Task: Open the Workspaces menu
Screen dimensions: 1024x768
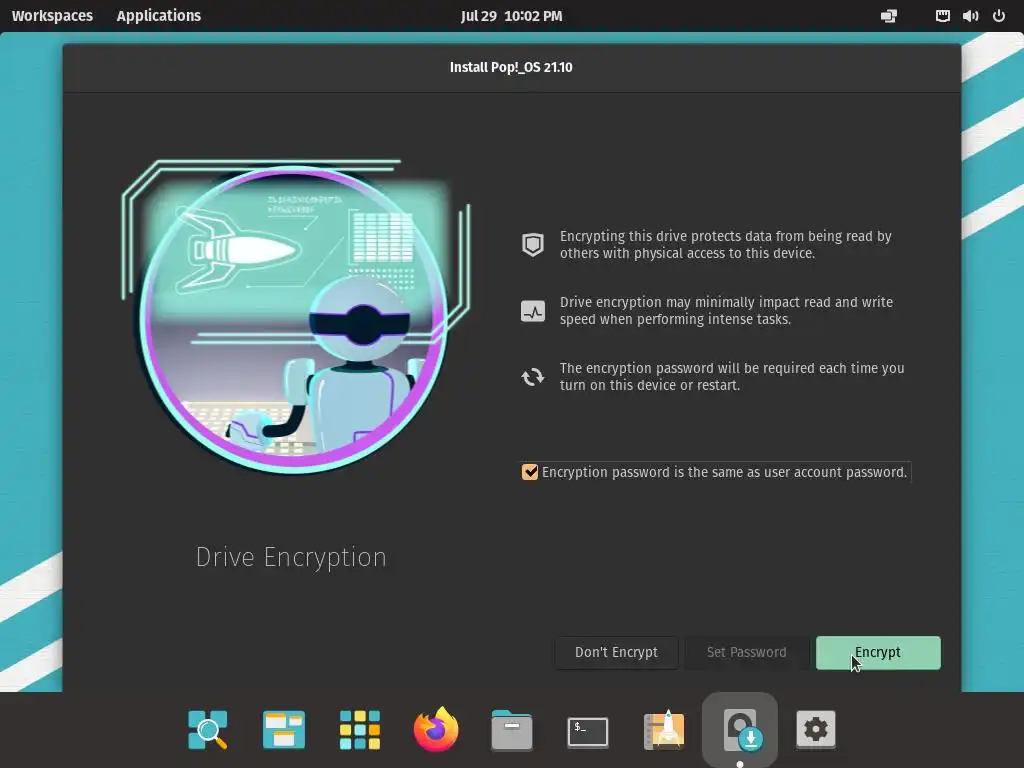Action: (52, 16)
